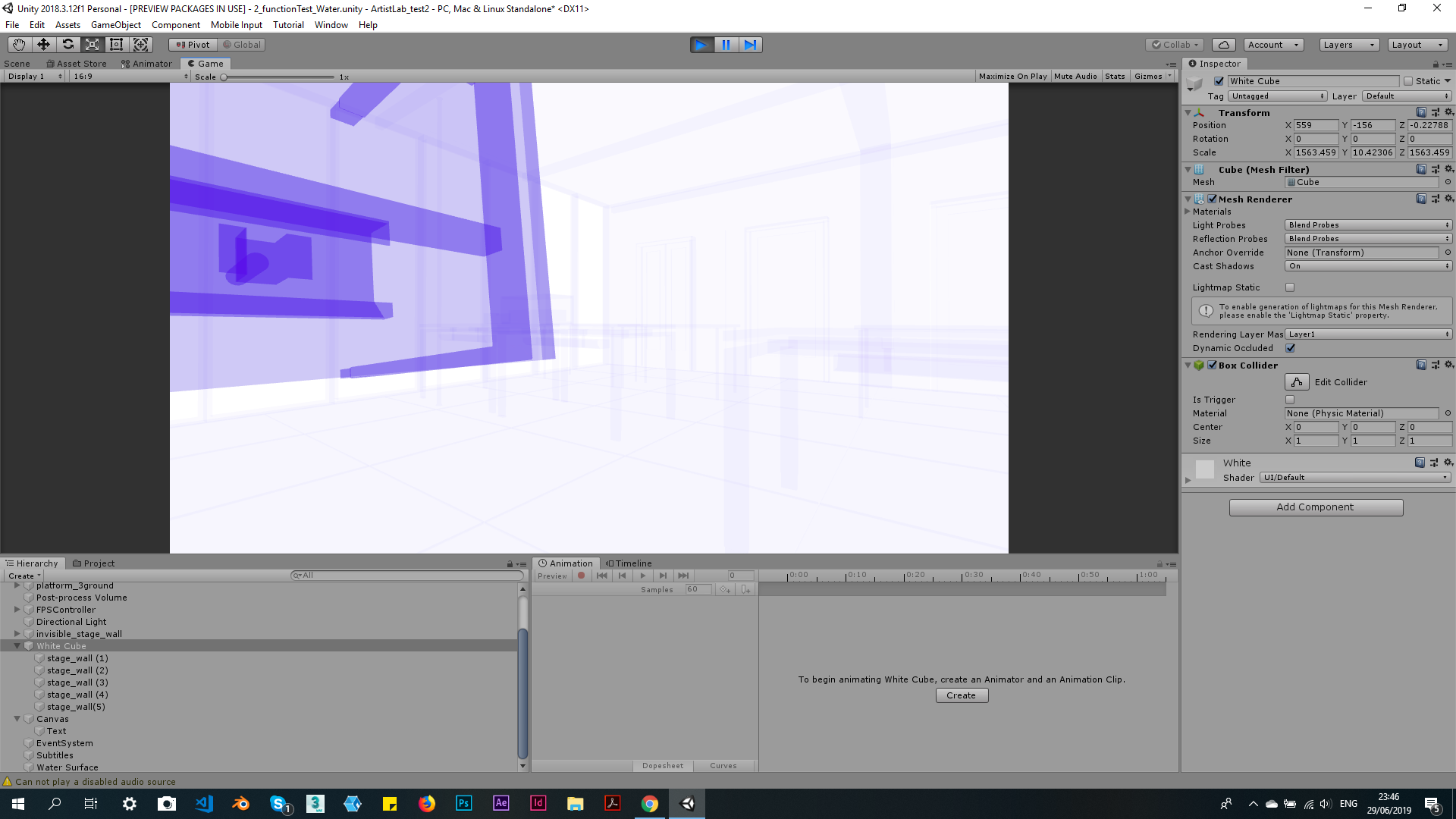Expand the Materials section
This screenshot has height=819, width=1456.
1188,212
